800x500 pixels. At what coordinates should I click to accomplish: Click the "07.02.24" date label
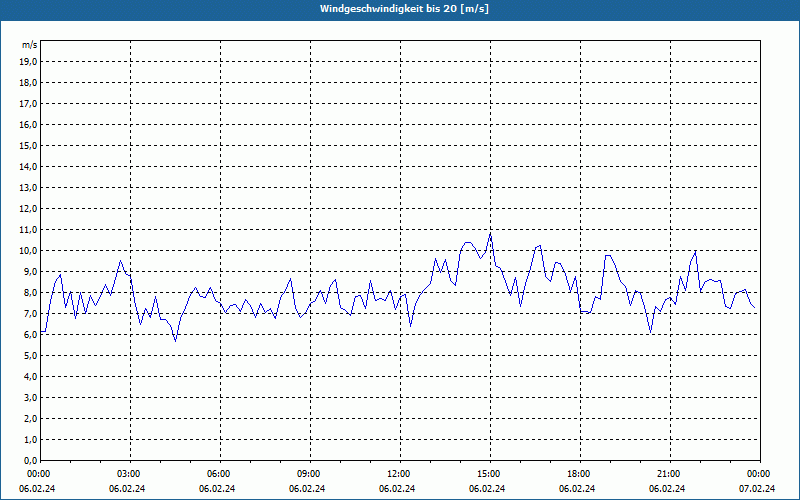click(757, 489)
